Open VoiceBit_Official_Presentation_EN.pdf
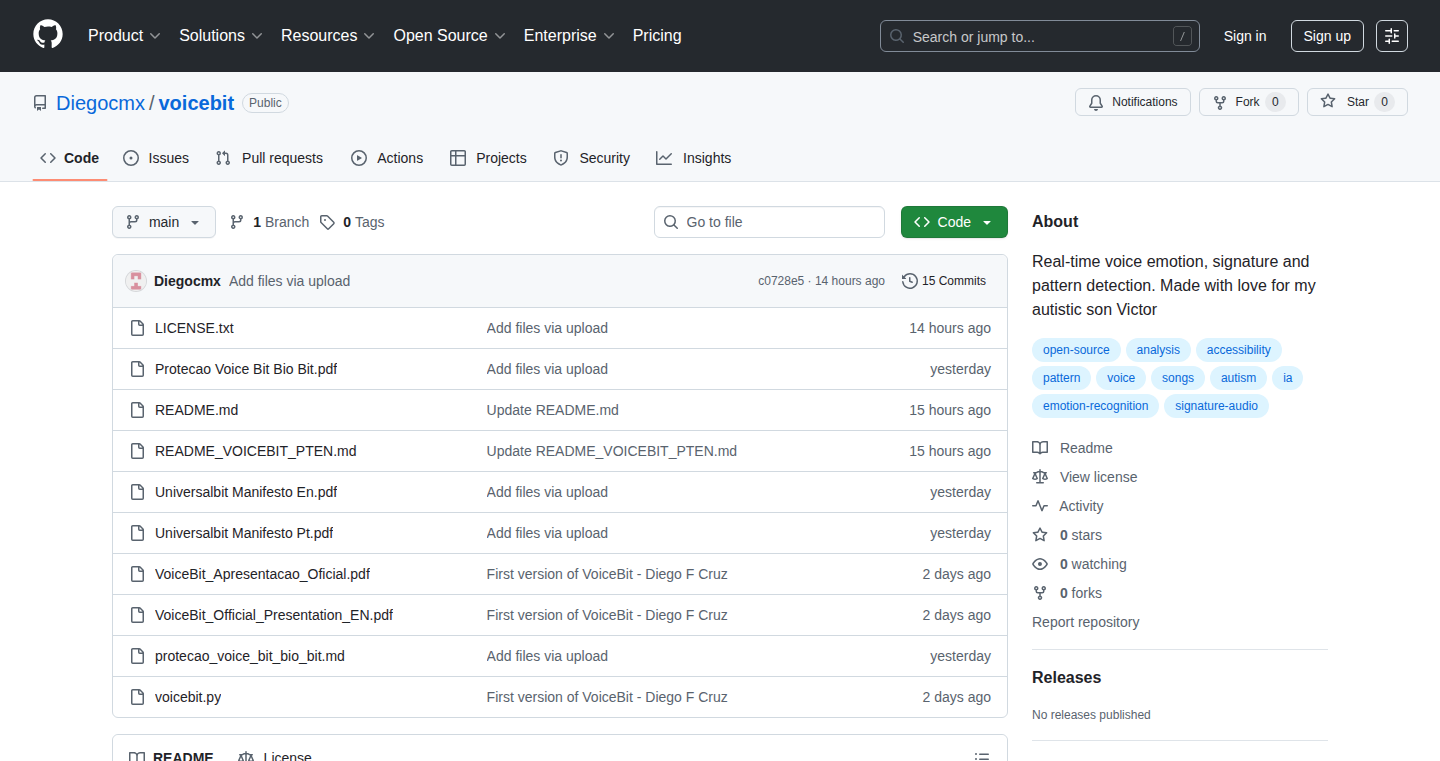 pos(274,615)
